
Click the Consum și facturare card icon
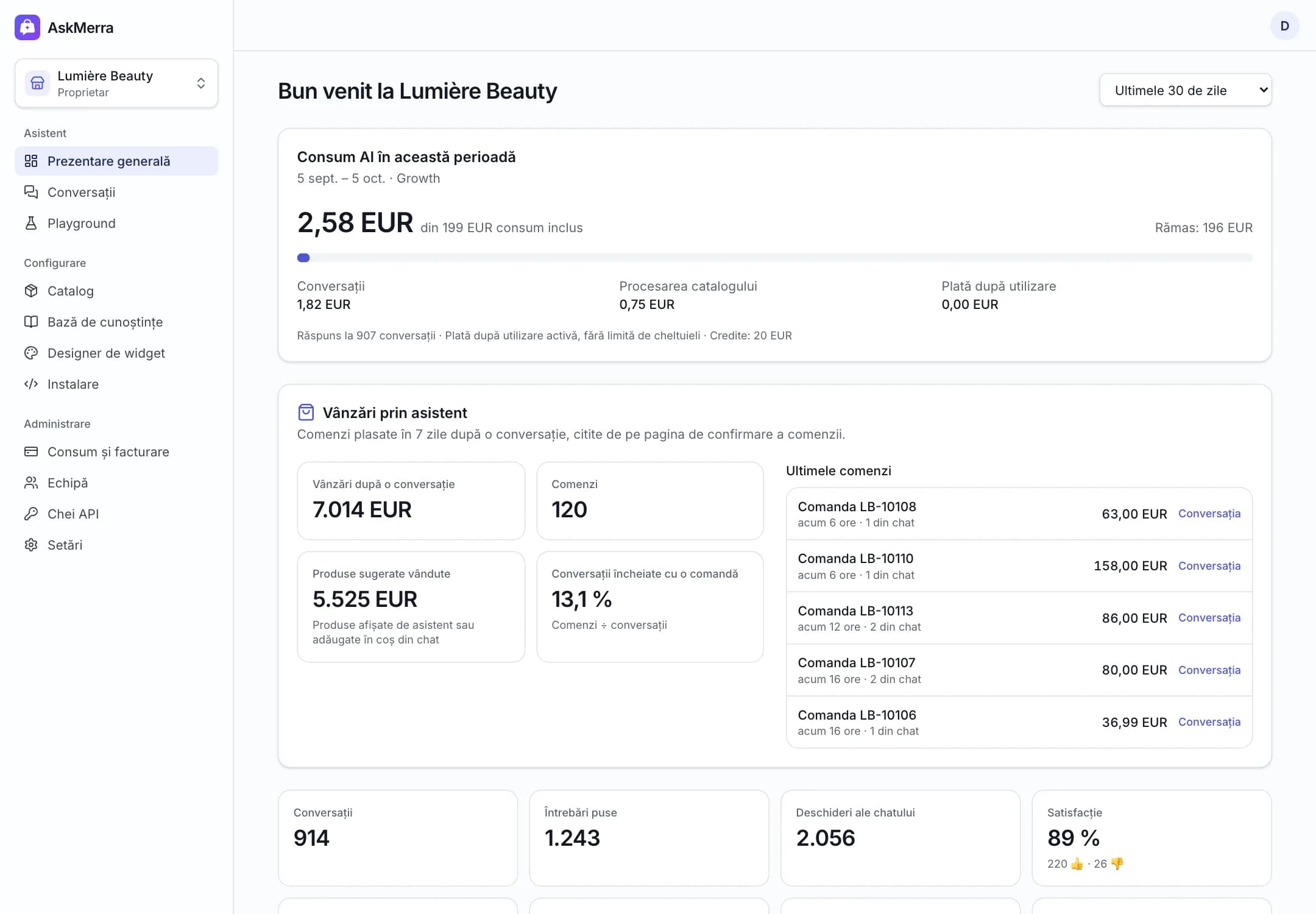point(31,452)
